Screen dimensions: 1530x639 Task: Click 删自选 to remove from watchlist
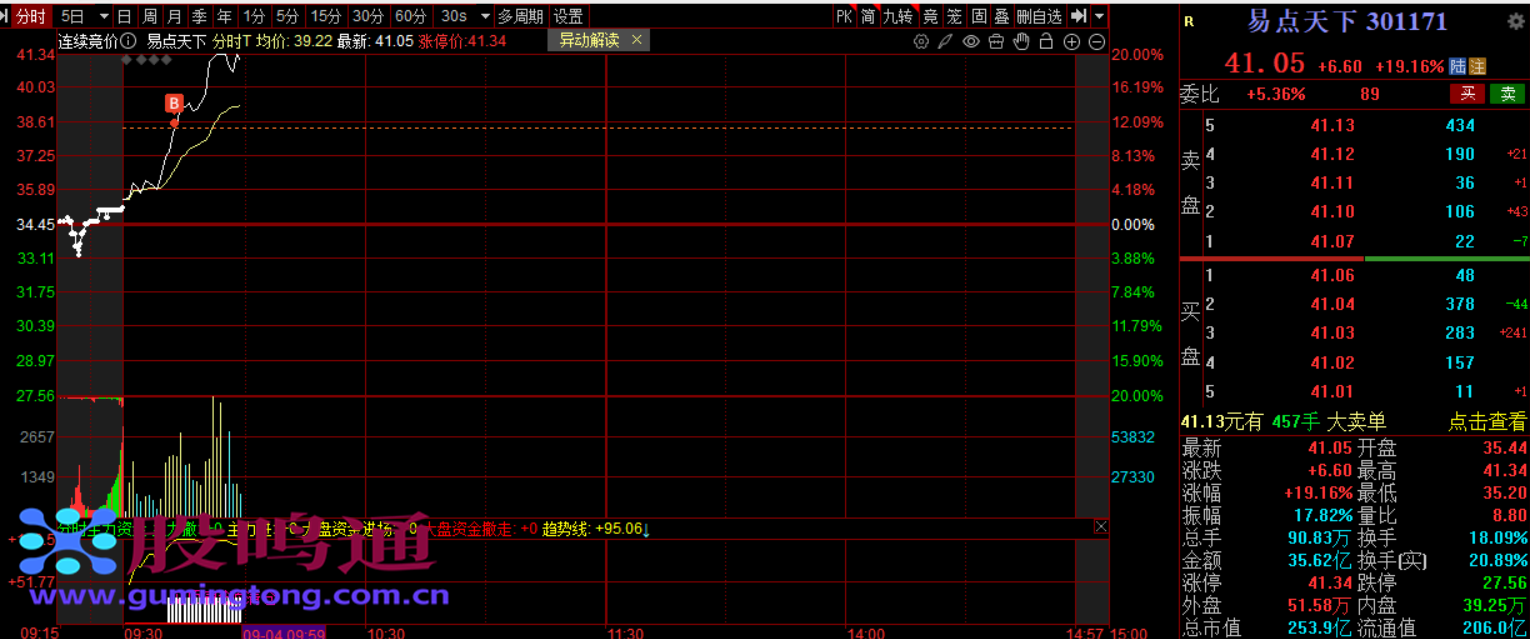[x=1039, y=16]
